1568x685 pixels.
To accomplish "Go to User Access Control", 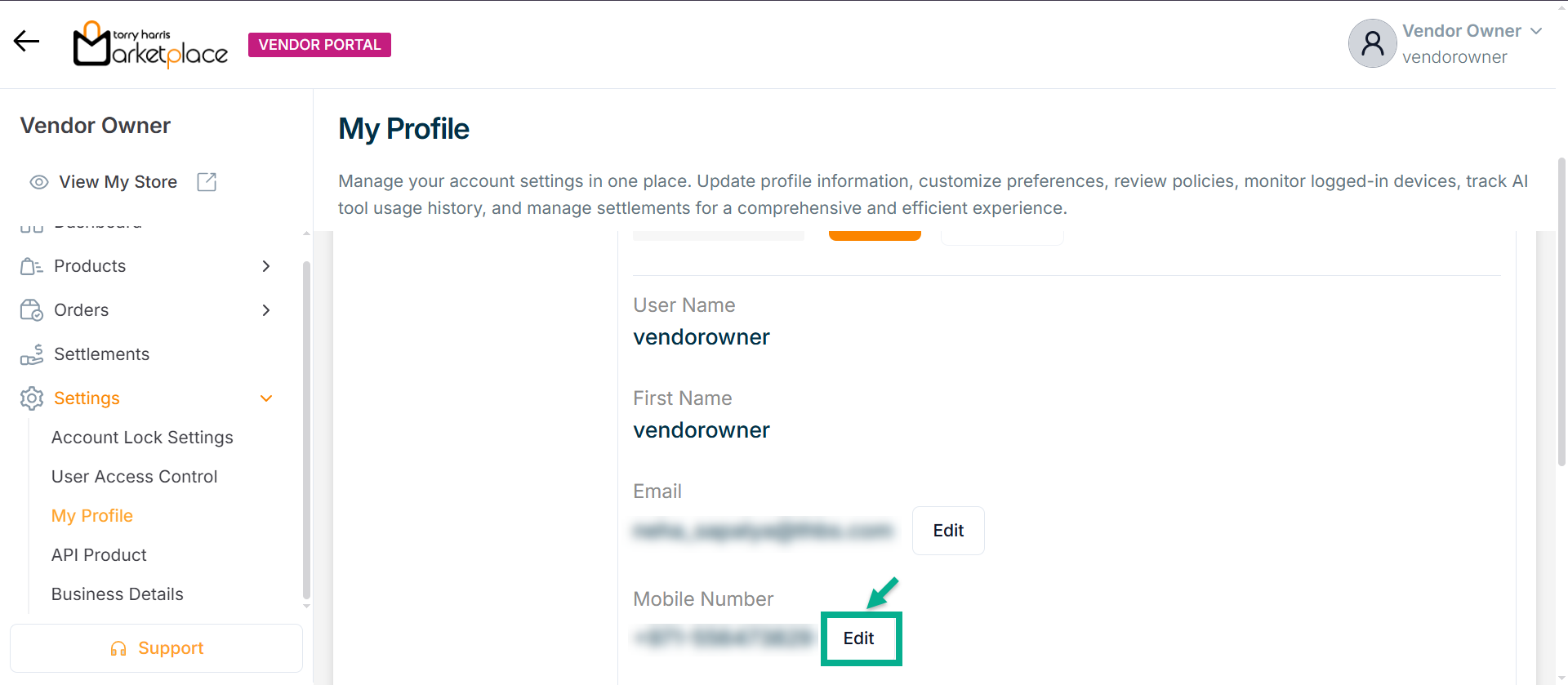I will 134,477.
